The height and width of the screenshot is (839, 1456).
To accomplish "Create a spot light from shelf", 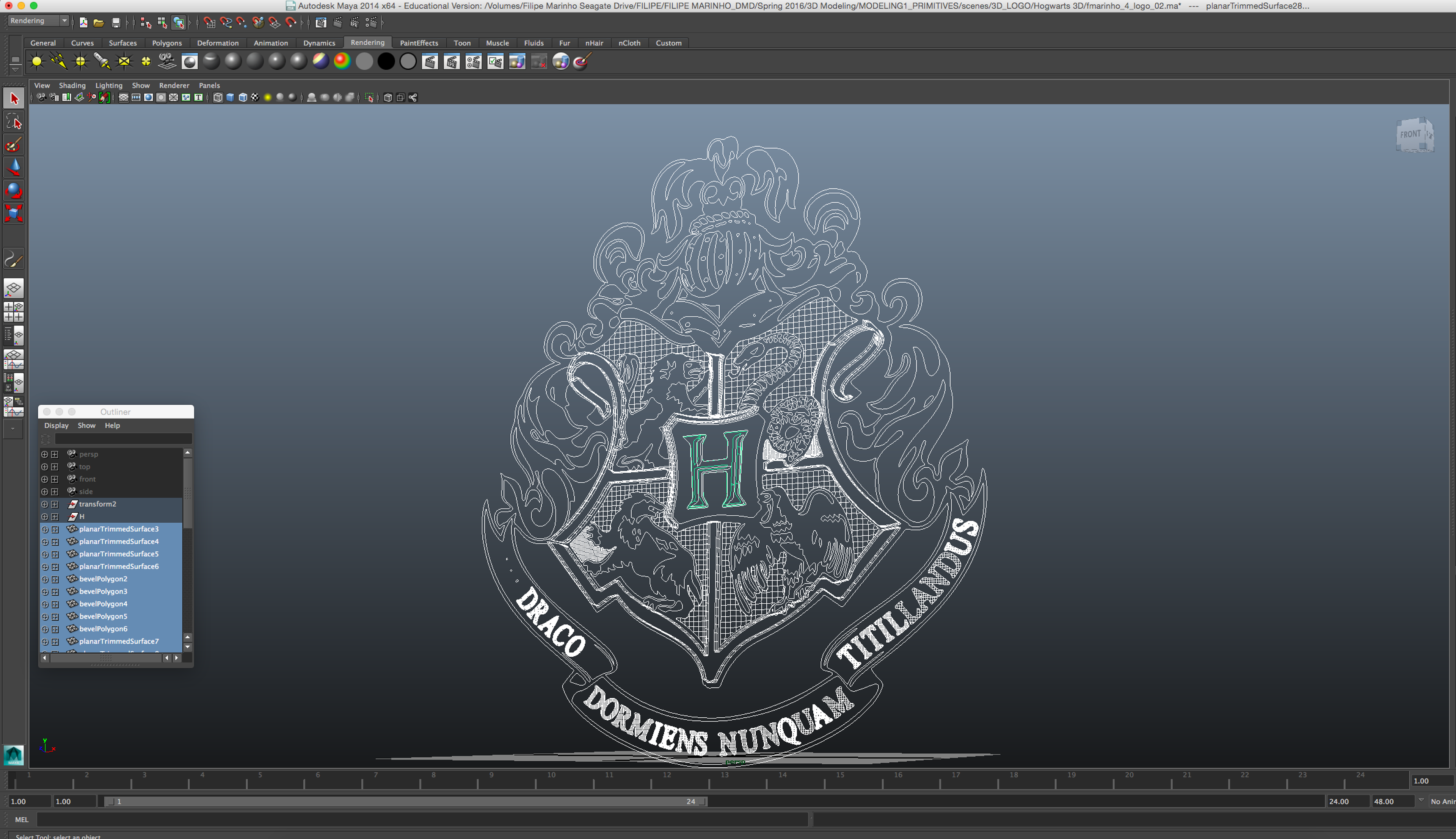I will [102, 61].
